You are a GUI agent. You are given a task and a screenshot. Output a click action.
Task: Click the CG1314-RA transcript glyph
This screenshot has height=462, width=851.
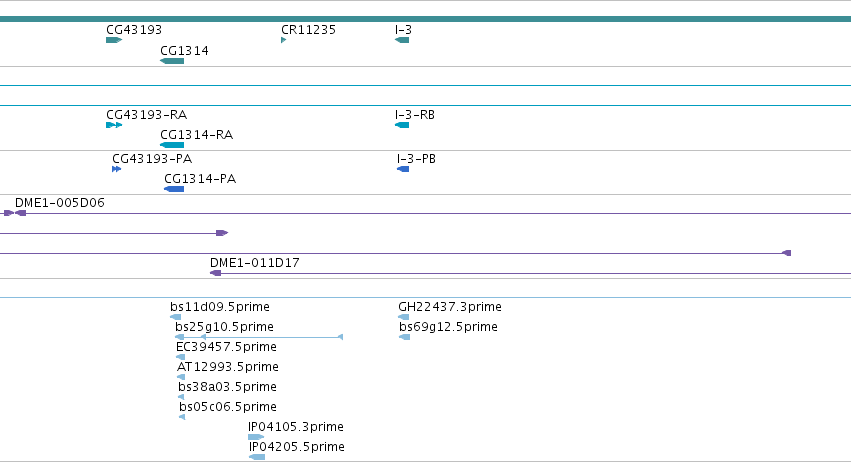click(x=172, y=145)
